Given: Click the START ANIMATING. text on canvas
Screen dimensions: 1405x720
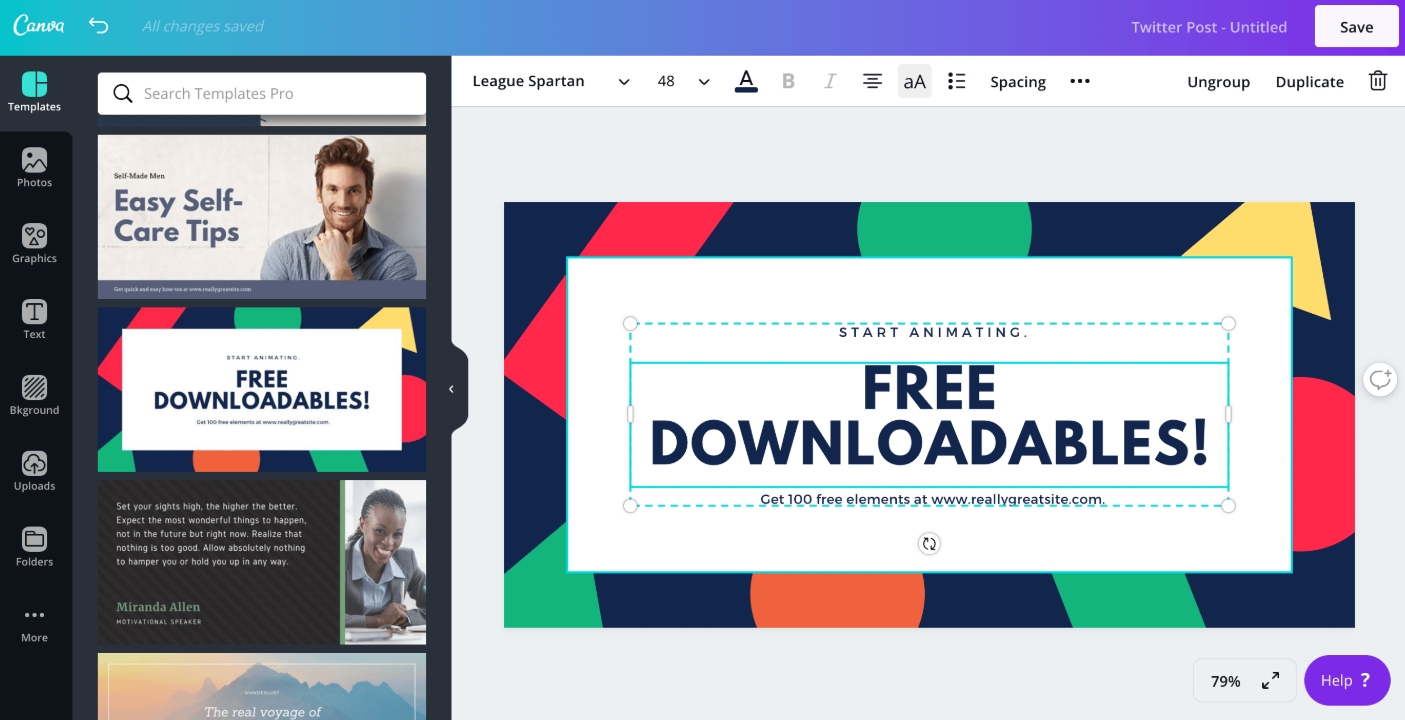Looking at the screenshot, I should pos(934,332).
